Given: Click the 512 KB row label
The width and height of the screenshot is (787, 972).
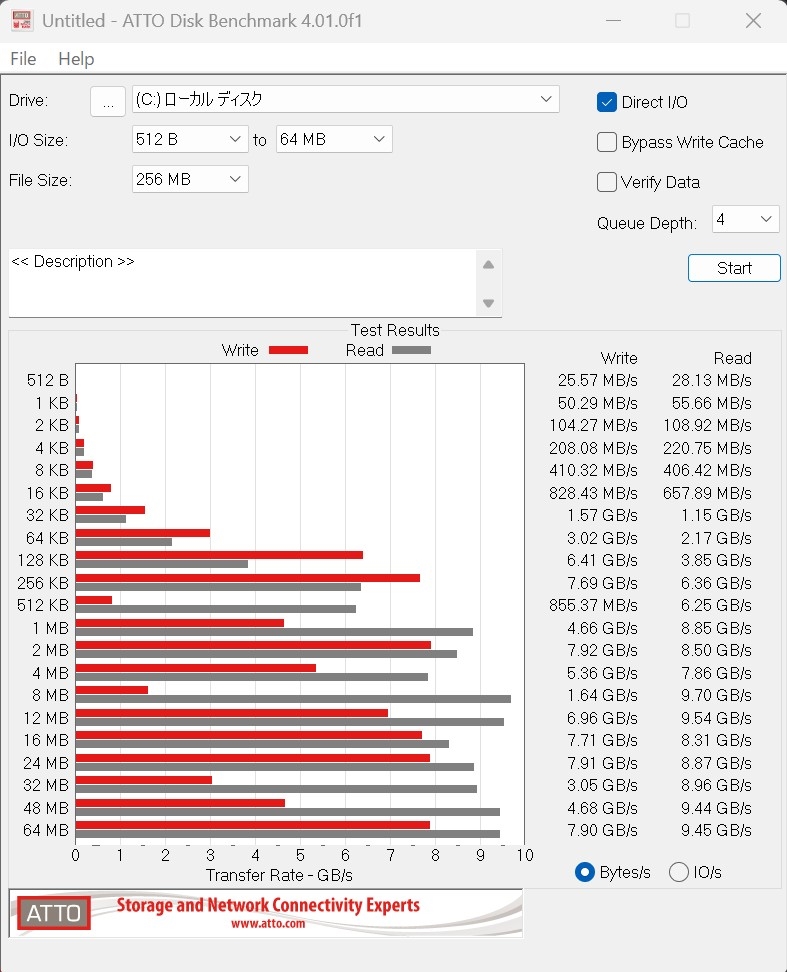Looking at the screenshot, I should pos(43,606).
